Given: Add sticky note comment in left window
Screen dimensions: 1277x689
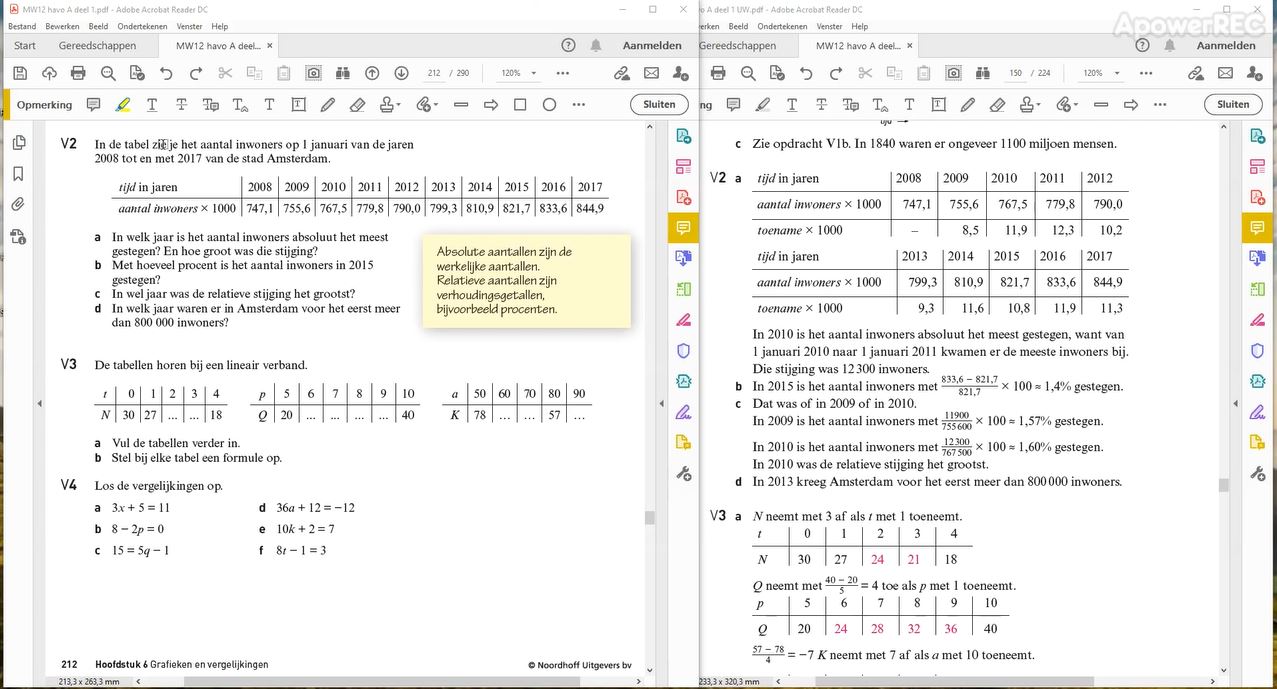Looking at the screenshot, I should [93, 104].
